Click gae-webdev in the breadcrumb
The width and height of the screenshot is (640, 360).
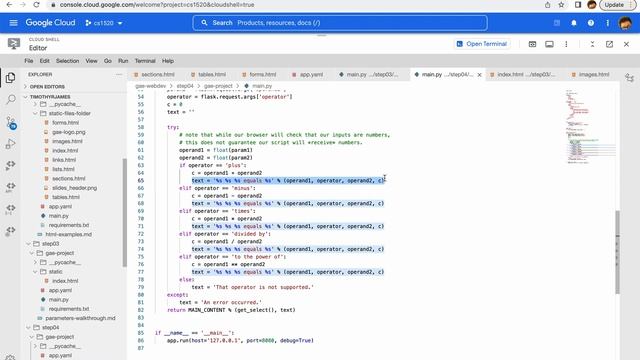pyautogui.click(x=151, y=86)
